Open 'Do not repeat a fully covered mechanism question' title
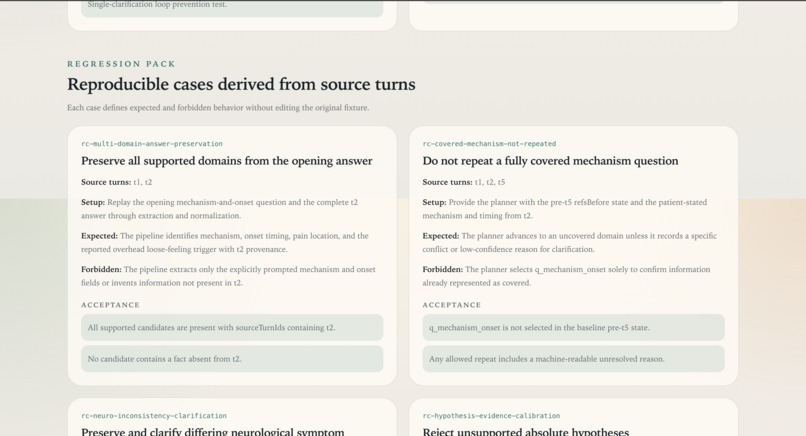The height and width of the screenshot is (436, 806). pyautogui.click(x=550, y=161)
